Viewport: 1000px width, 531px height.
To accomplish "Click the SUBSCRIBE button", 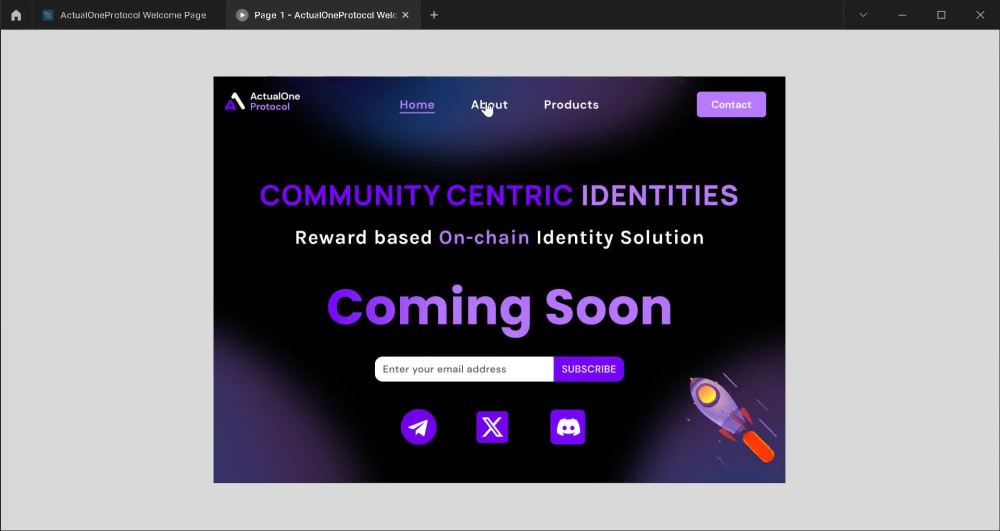I will pyautogui.click(x=589, y=369).
